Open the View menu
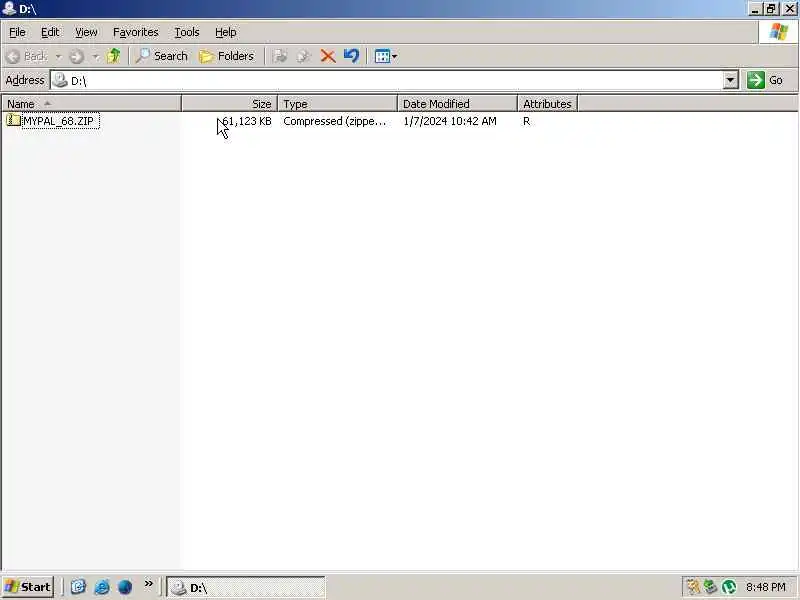This screenshot has height=600, width=800. point(86,32)
